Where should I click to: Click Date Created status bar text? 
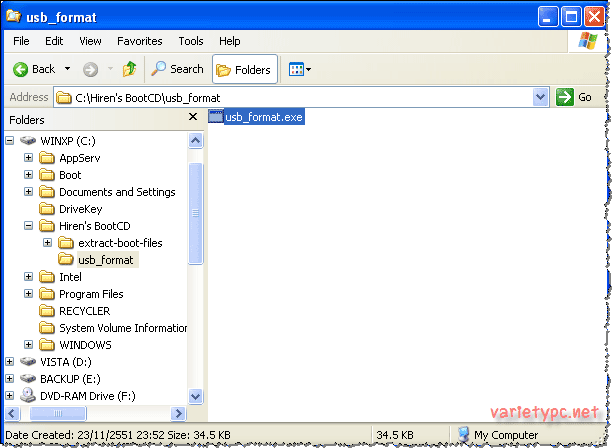tap(117, 435)
